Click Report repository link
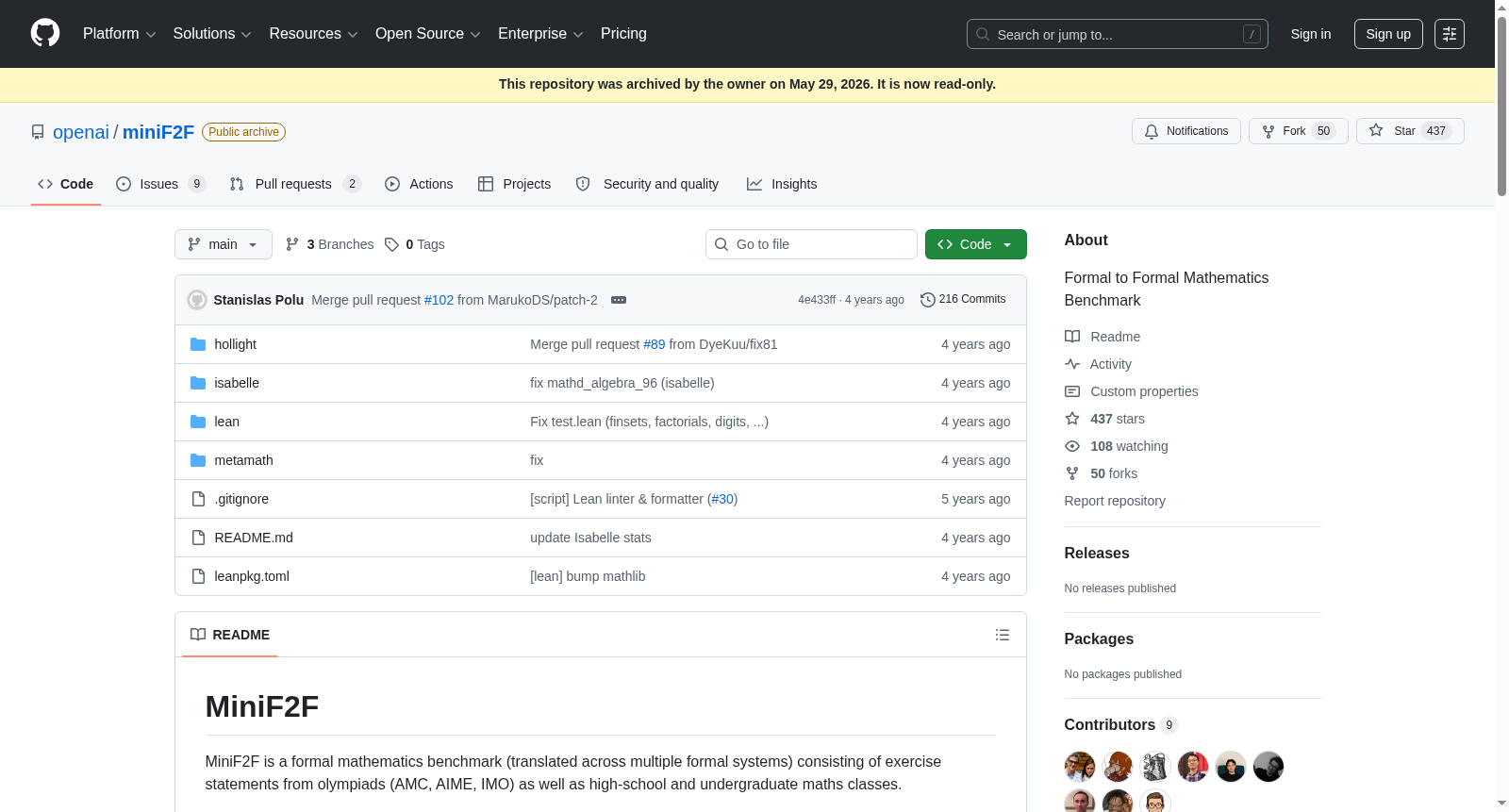 pyautogui.click(x=1115, y=501)
